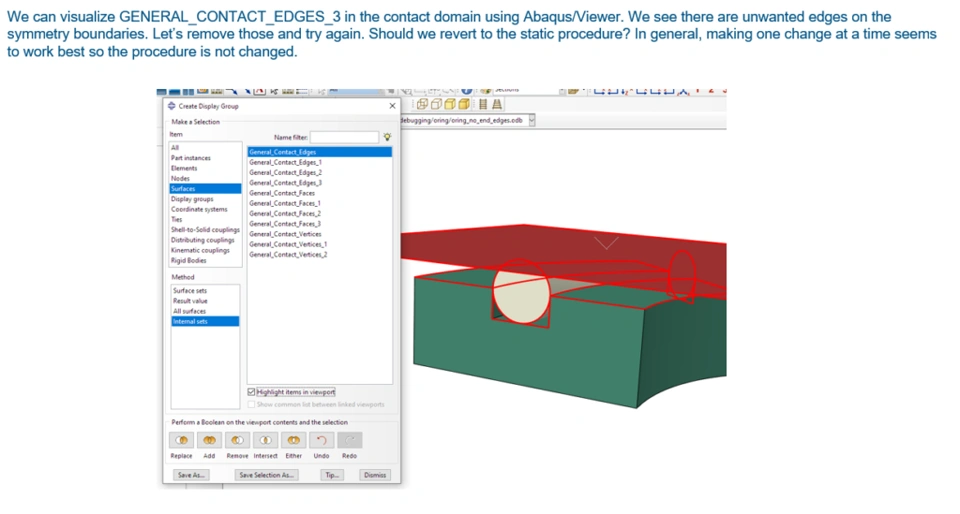Select General_Contact_Edges_3 in the list
The height and width of the screenshot is (514, 960).
click(x=320, y=182)
